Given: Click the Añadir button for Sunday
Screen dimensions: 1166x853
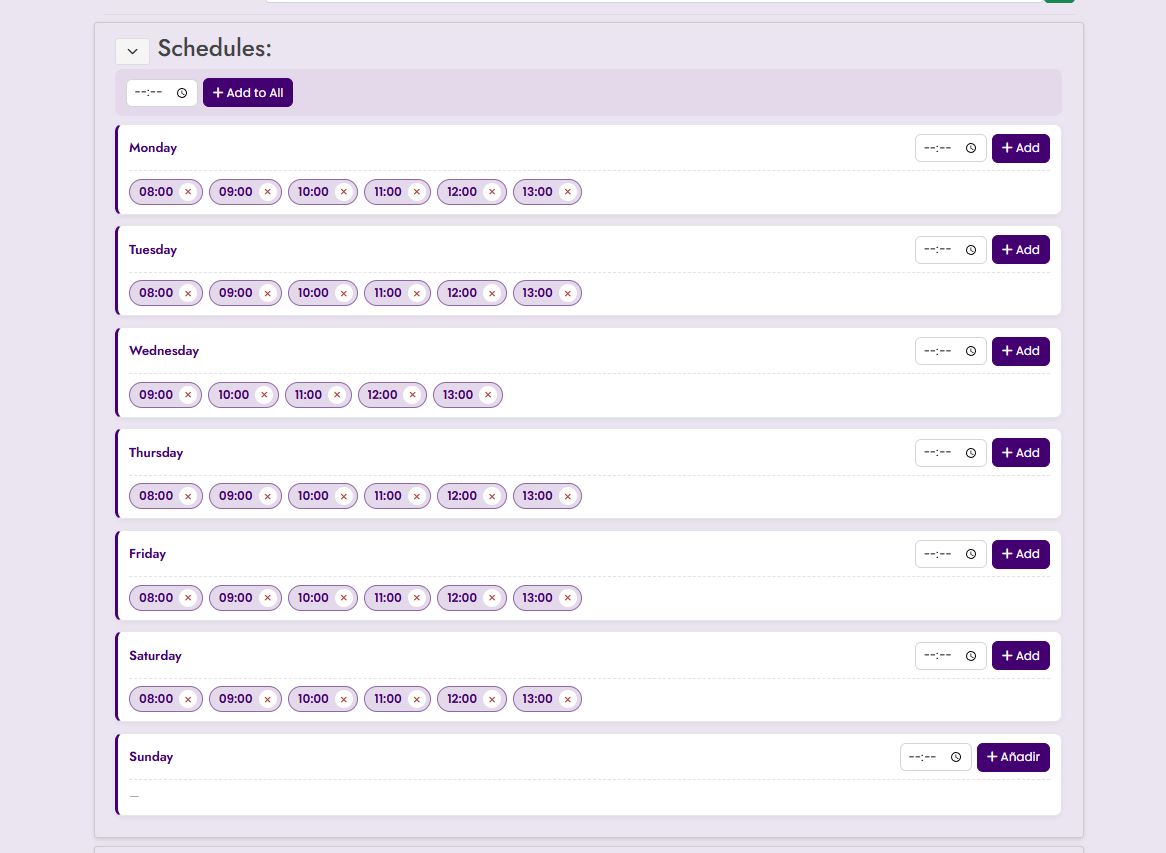Looking at the screenshot, I should pos(1013,757).
